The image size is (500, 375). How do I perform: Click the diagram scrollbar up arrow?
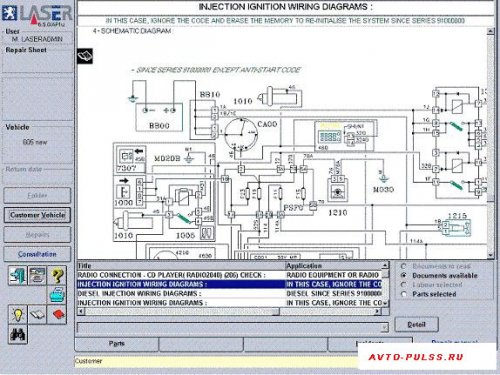(490, 31)
